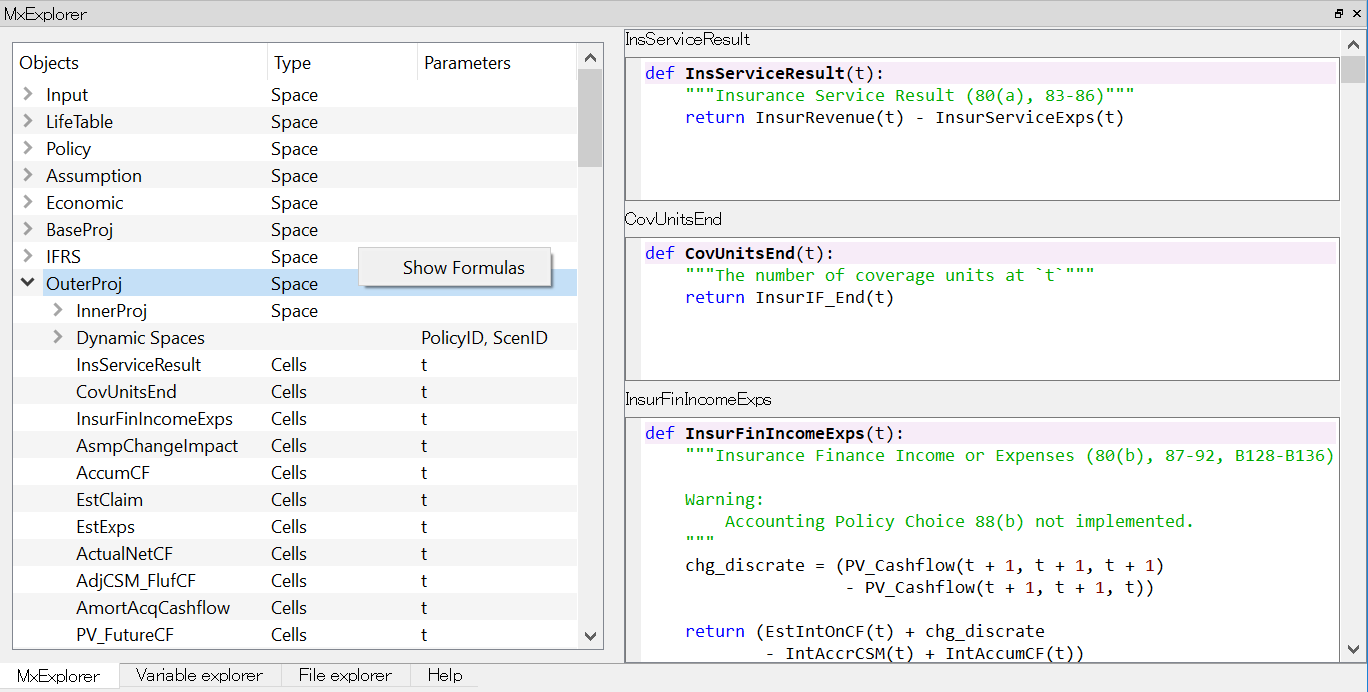Switch to the Variable explorer tab
The height and width of the screenshot is (692, 1368).
click(x=199, y=675)
